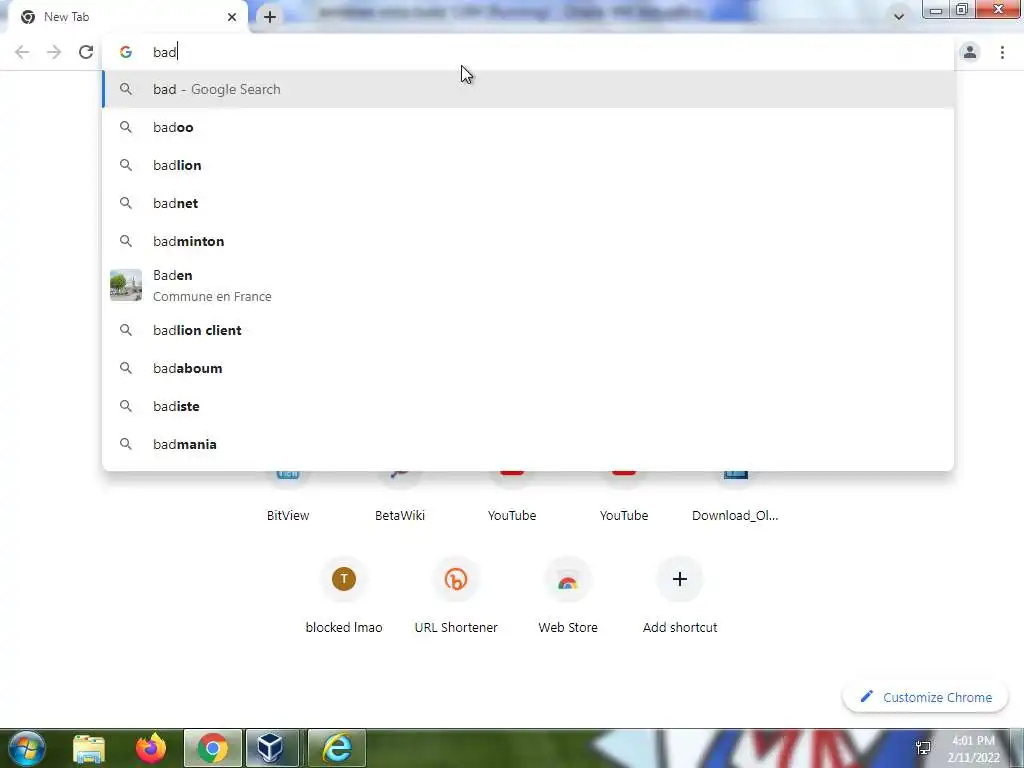The image size is (1024, 768).
Task: Pick the 'badminton' suggestion
Action: [x=528, y=241]
